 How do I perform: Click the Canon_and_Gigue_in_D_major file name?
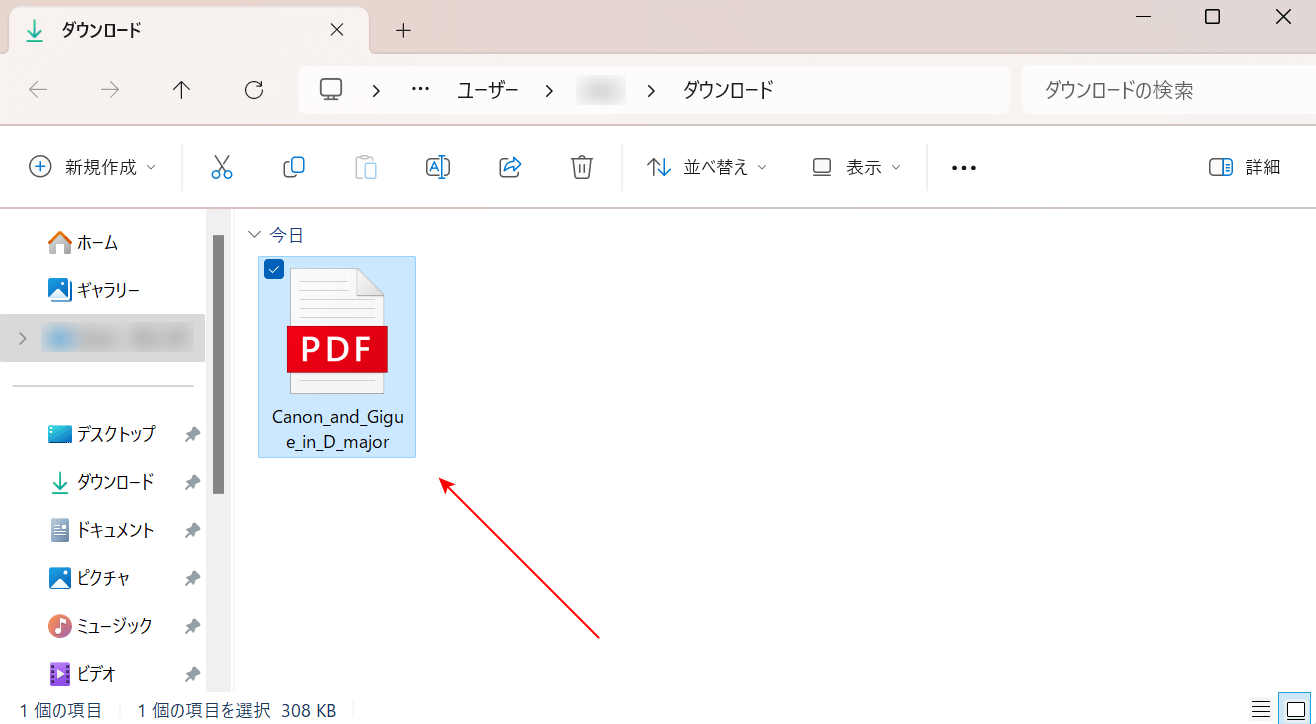pyautogui.click(x=337, y=429)
